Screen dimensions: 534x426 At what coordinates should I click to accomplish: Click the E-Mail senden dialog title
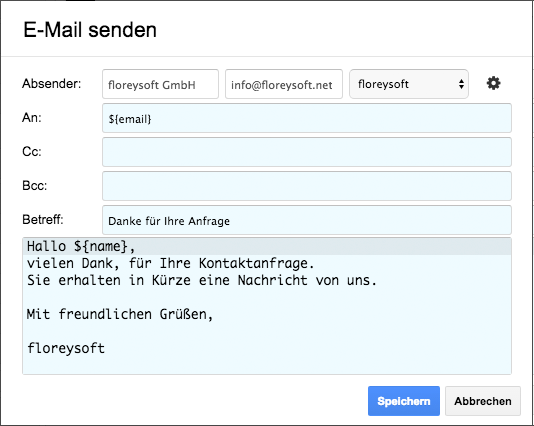click(x=90, y=30)
